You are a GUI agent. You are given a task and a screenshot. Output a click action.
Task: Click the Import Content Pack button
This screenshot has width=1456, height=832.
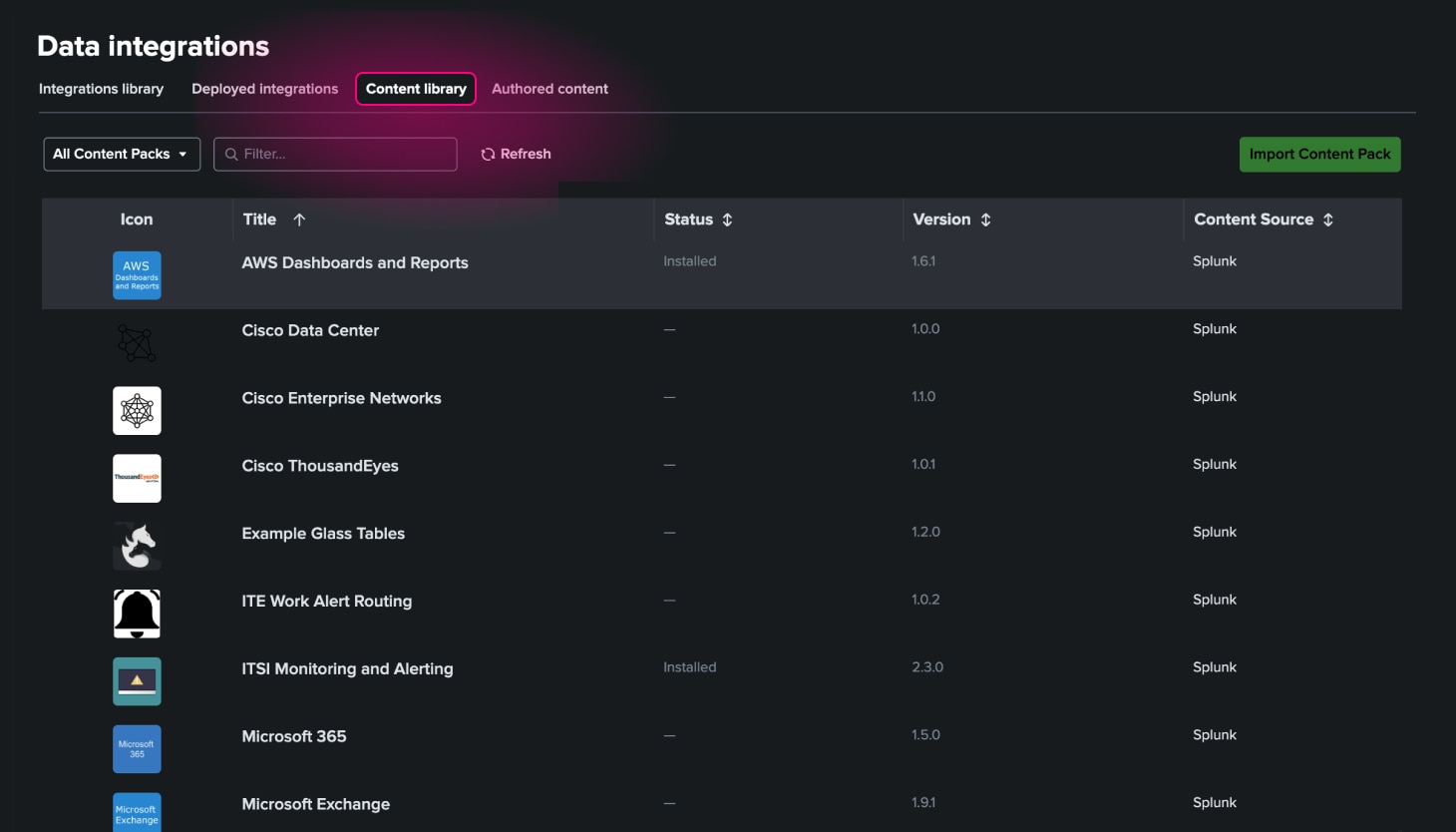click(x=1319, y=155)
